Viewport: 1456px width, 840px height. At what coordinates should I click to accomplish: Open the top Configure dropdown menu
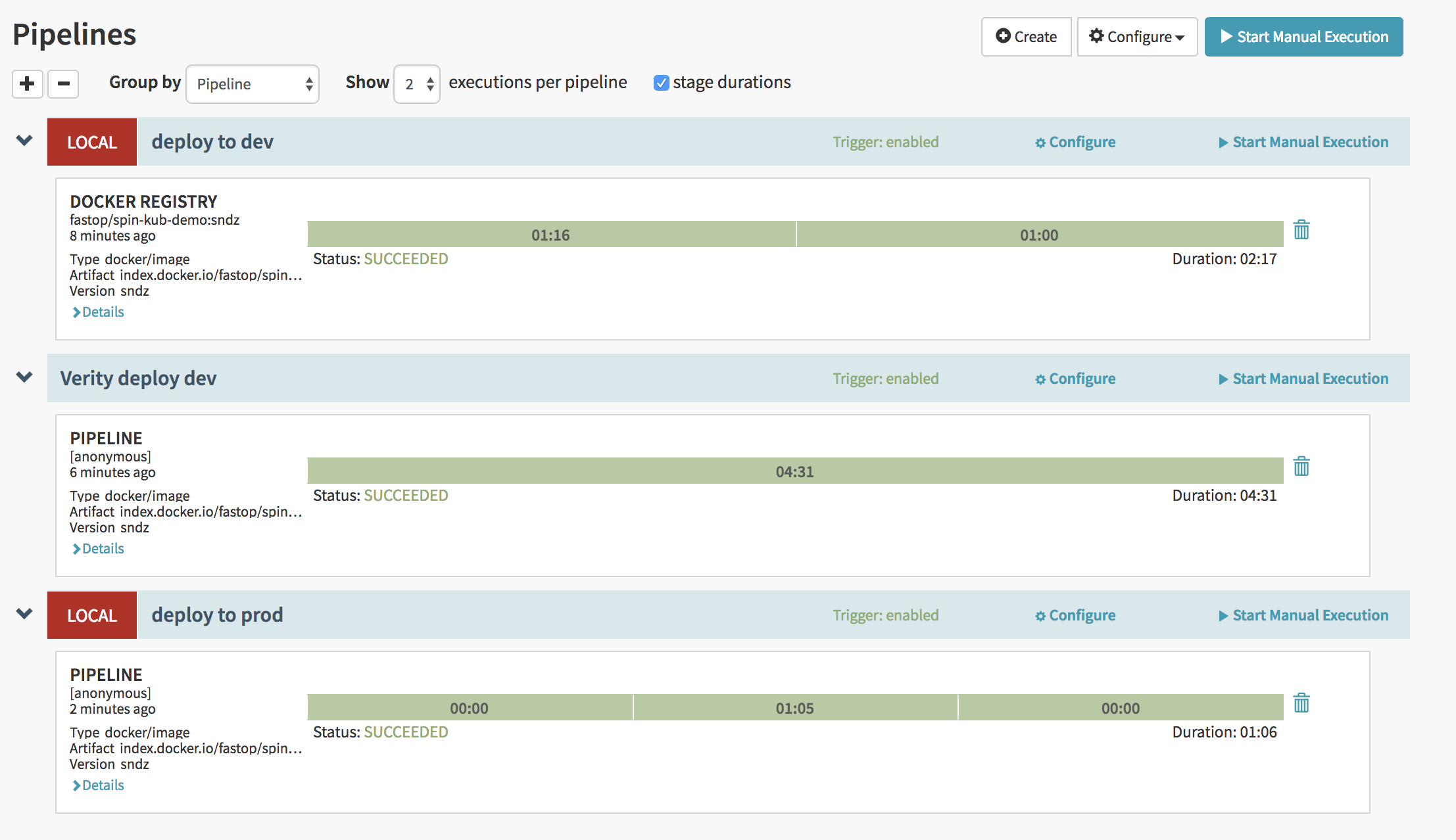pos(1137,37)
